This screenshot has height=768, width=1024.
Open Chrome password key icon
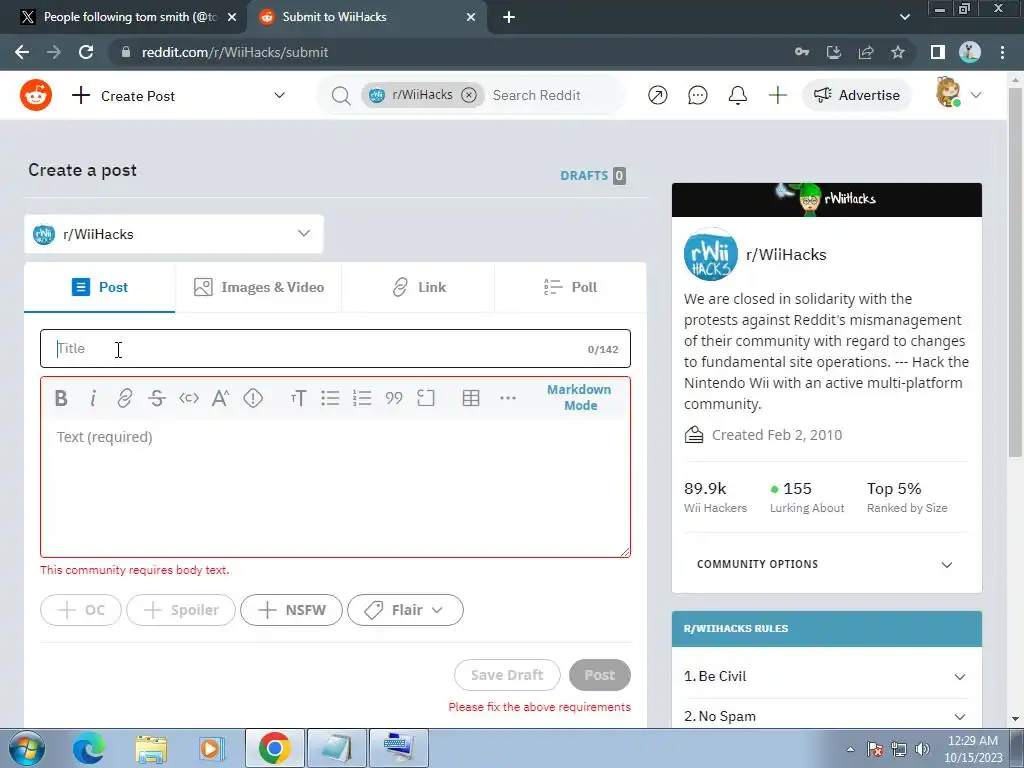pos(802,52)
